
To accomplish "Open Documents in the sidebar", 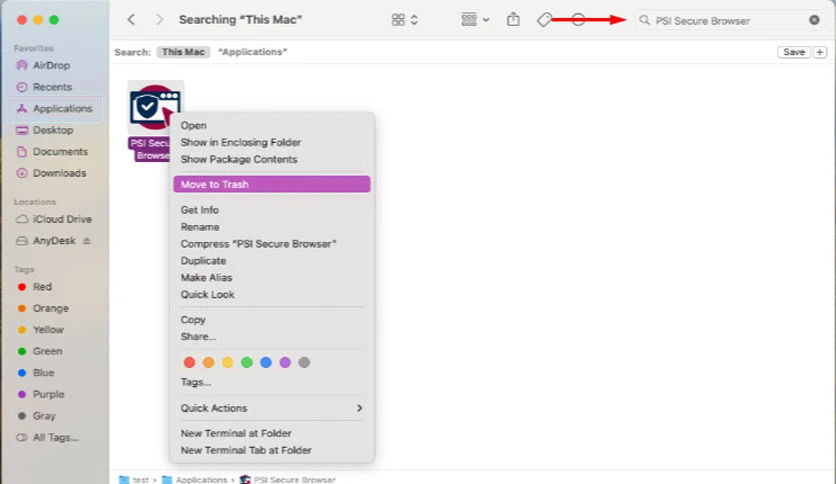I will click(60, 152).
